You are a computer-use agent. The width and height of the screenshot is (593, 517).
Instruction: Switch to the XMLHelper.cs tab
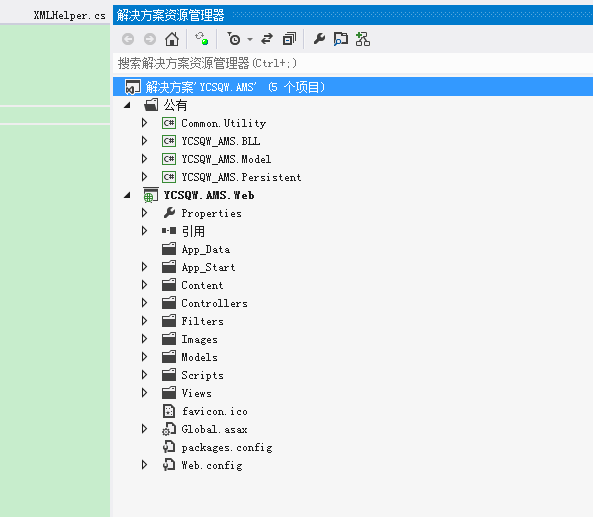[x=69, y=16]
